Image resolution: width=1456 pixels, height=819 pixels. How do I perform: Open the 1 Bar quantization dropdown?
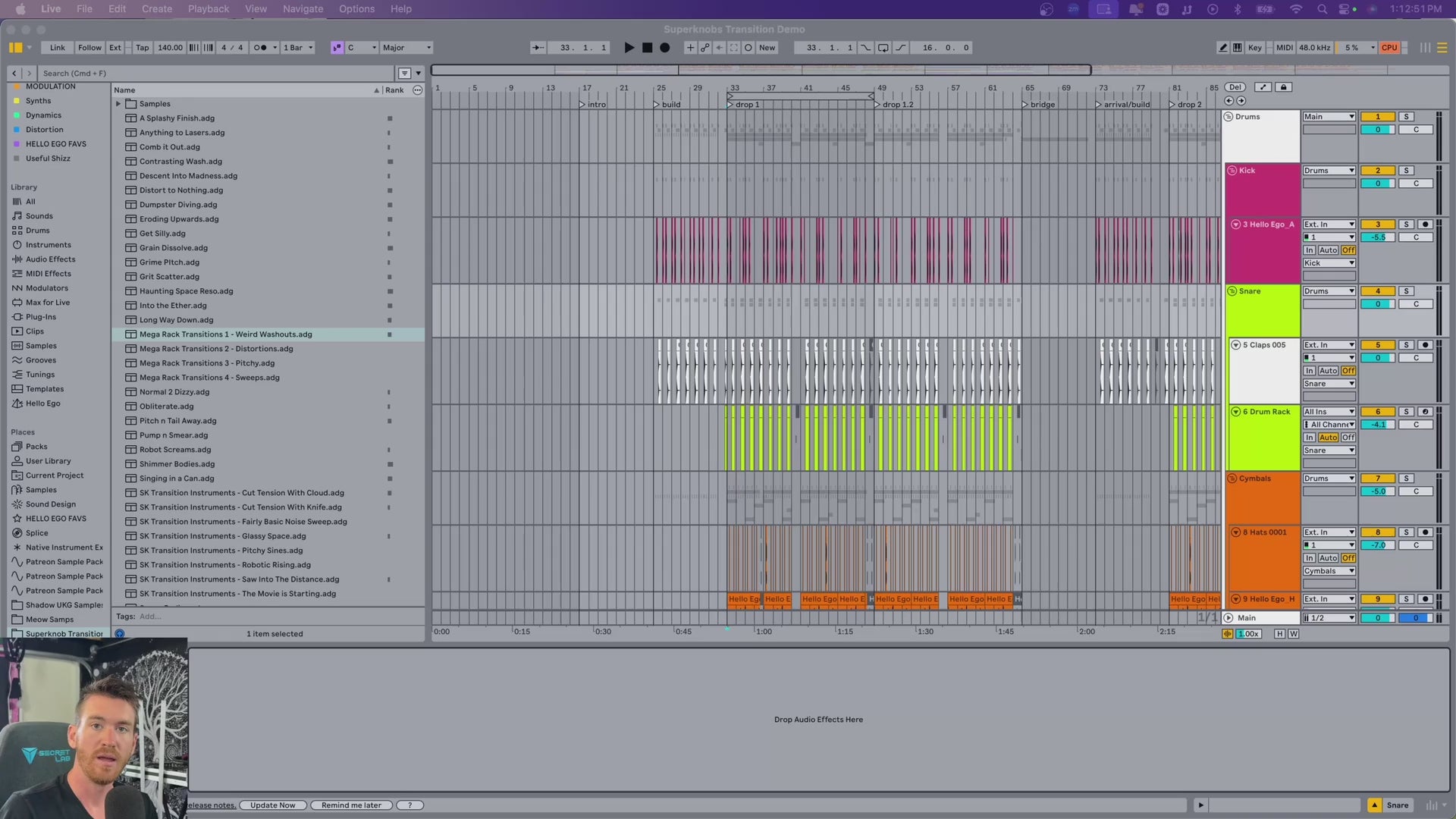pos(297,48)
